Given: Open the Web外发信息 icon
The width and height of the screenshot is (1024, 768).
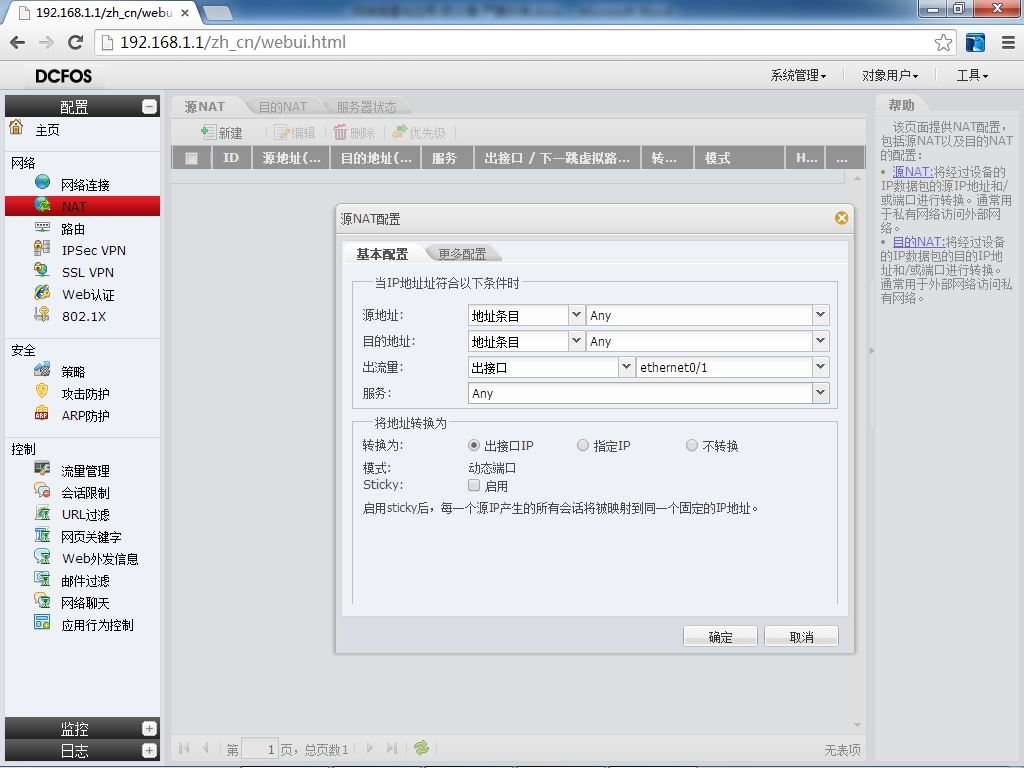Looking at the screenshot, I should (42, 557).
